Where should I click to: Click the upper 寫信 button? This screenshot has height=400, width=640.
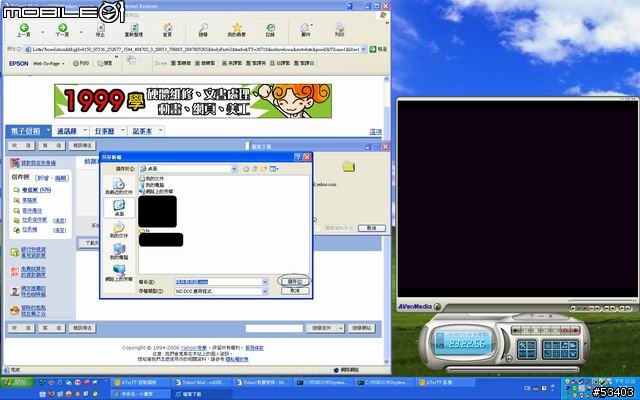pyautogui.click(x=51, y=145)
